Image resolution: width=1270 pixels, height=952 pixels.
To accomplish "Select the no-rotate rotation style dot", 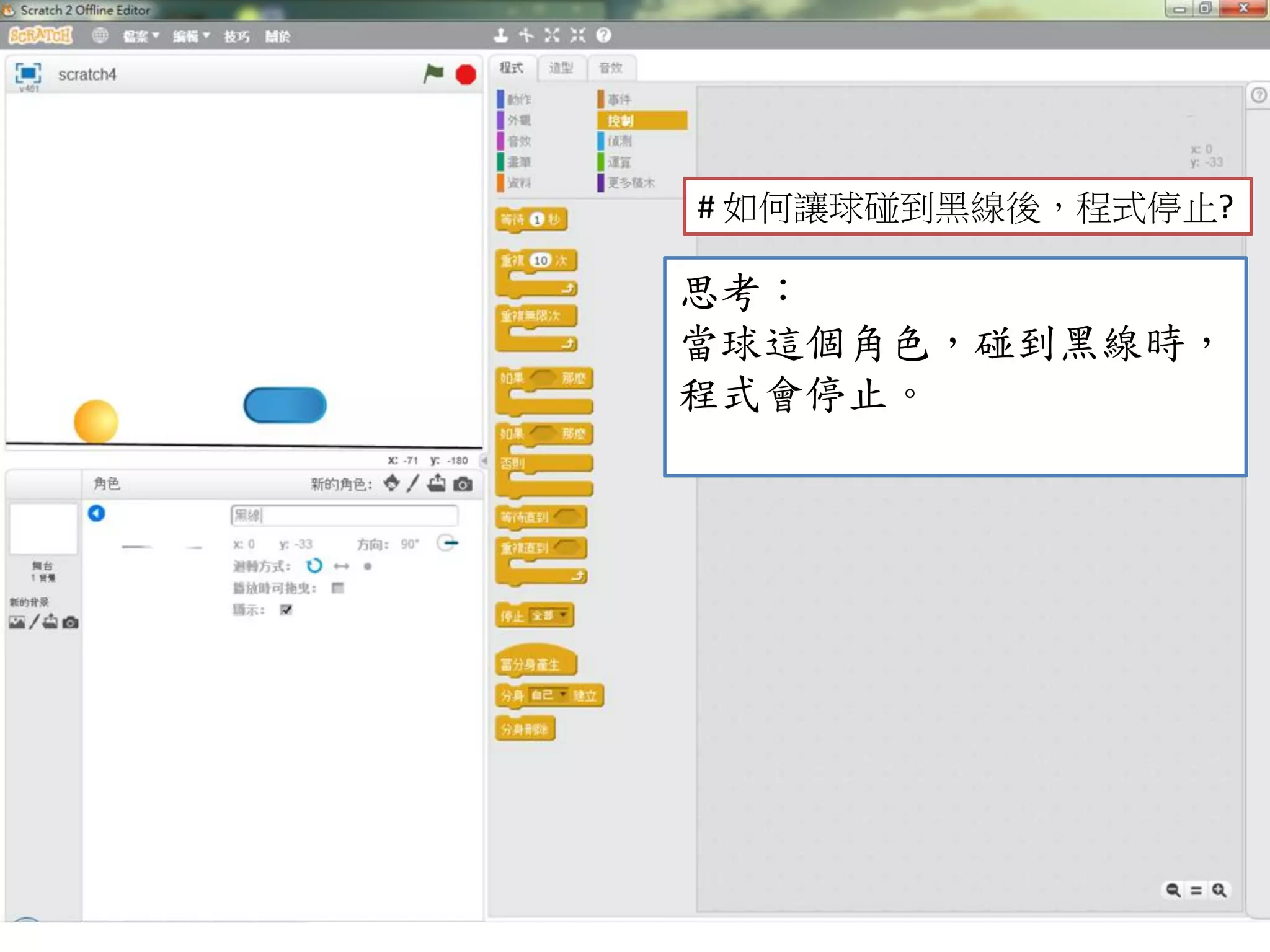I will coord(368,566).
